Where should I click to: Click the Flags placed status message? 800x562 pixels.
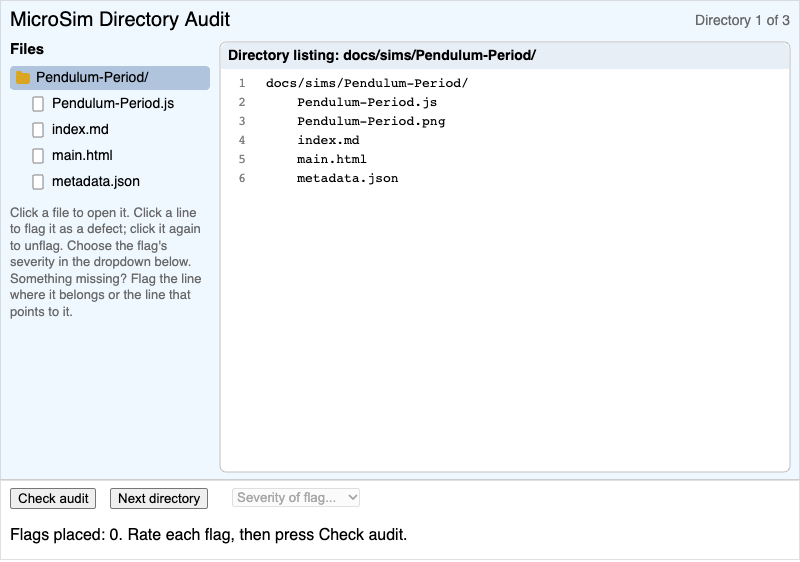click(x=209, y=534)
